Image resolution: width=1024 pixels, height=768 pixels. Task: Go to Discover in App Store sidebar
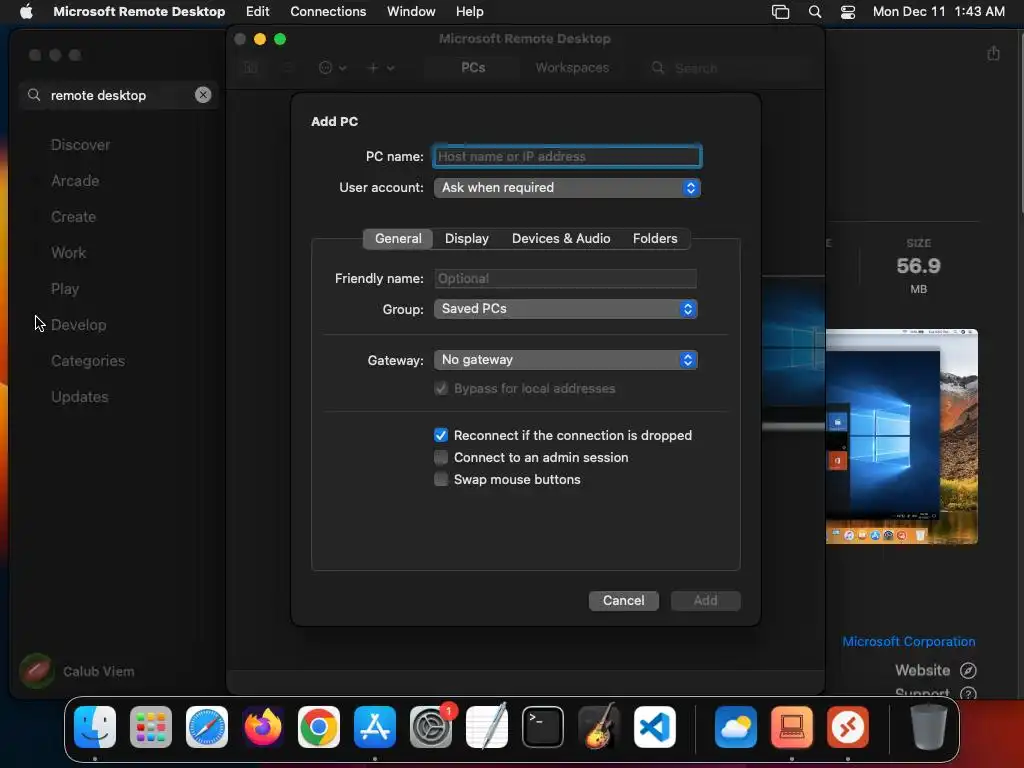point(80,145)
